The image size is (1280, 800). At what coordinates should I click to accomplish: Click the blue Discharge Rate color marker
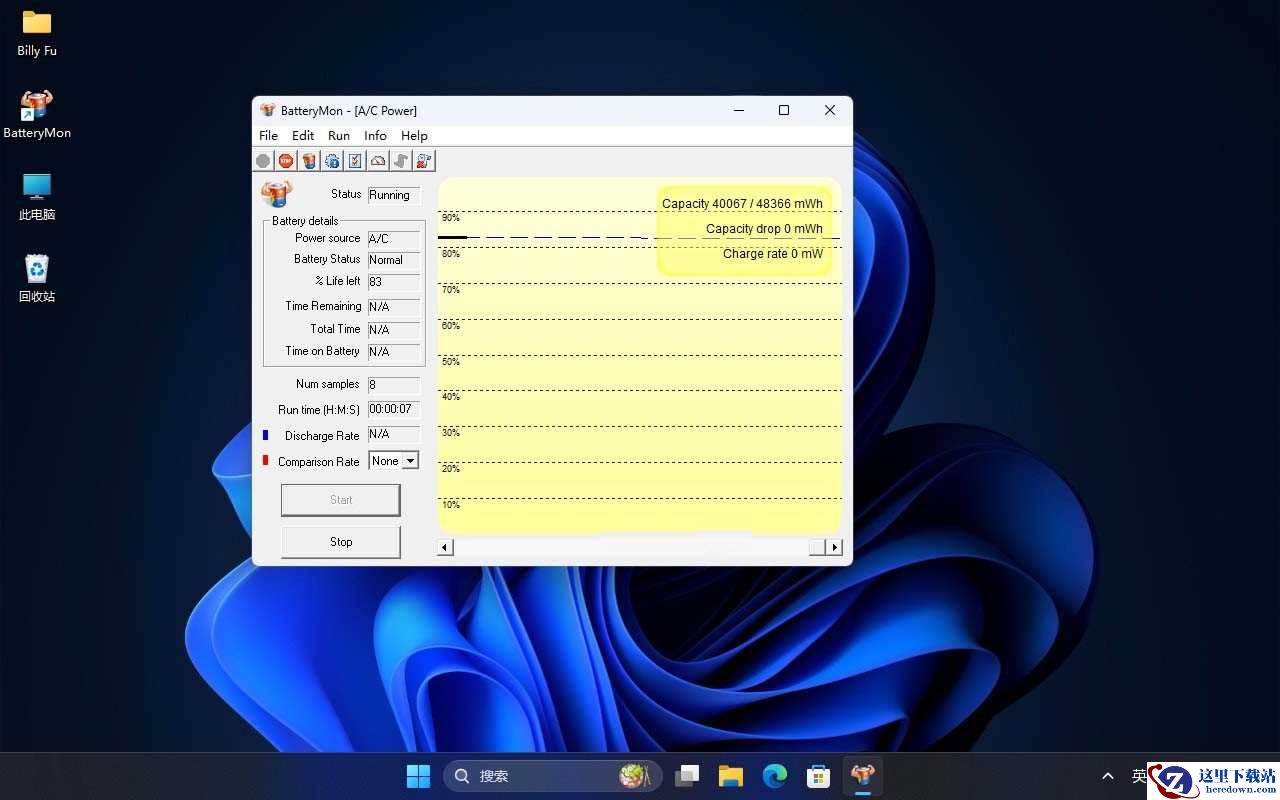click(x=265, y=435)
